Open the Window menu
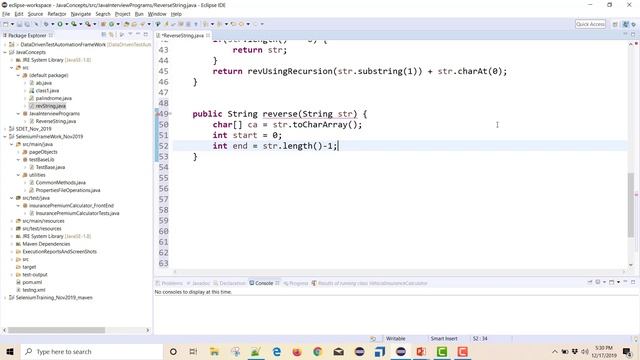The image size is (640, 360). click(x=157, y=14)
